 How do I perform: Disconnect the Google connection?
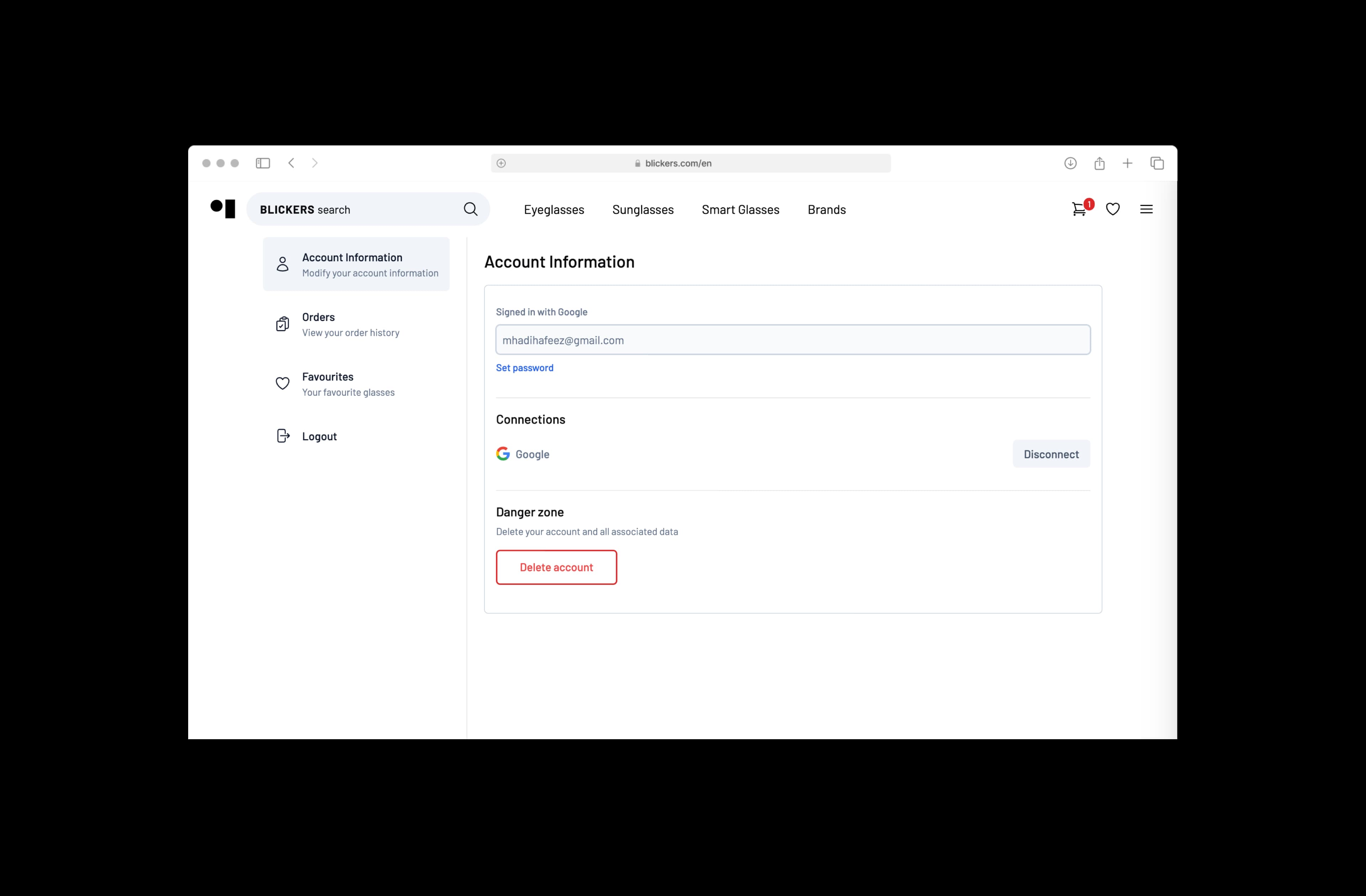[1051, 454]
